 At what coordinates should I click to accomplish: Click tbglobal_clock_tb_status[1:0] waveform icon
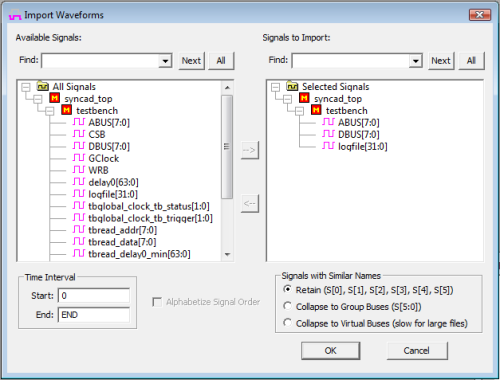[x=79, y=206]
